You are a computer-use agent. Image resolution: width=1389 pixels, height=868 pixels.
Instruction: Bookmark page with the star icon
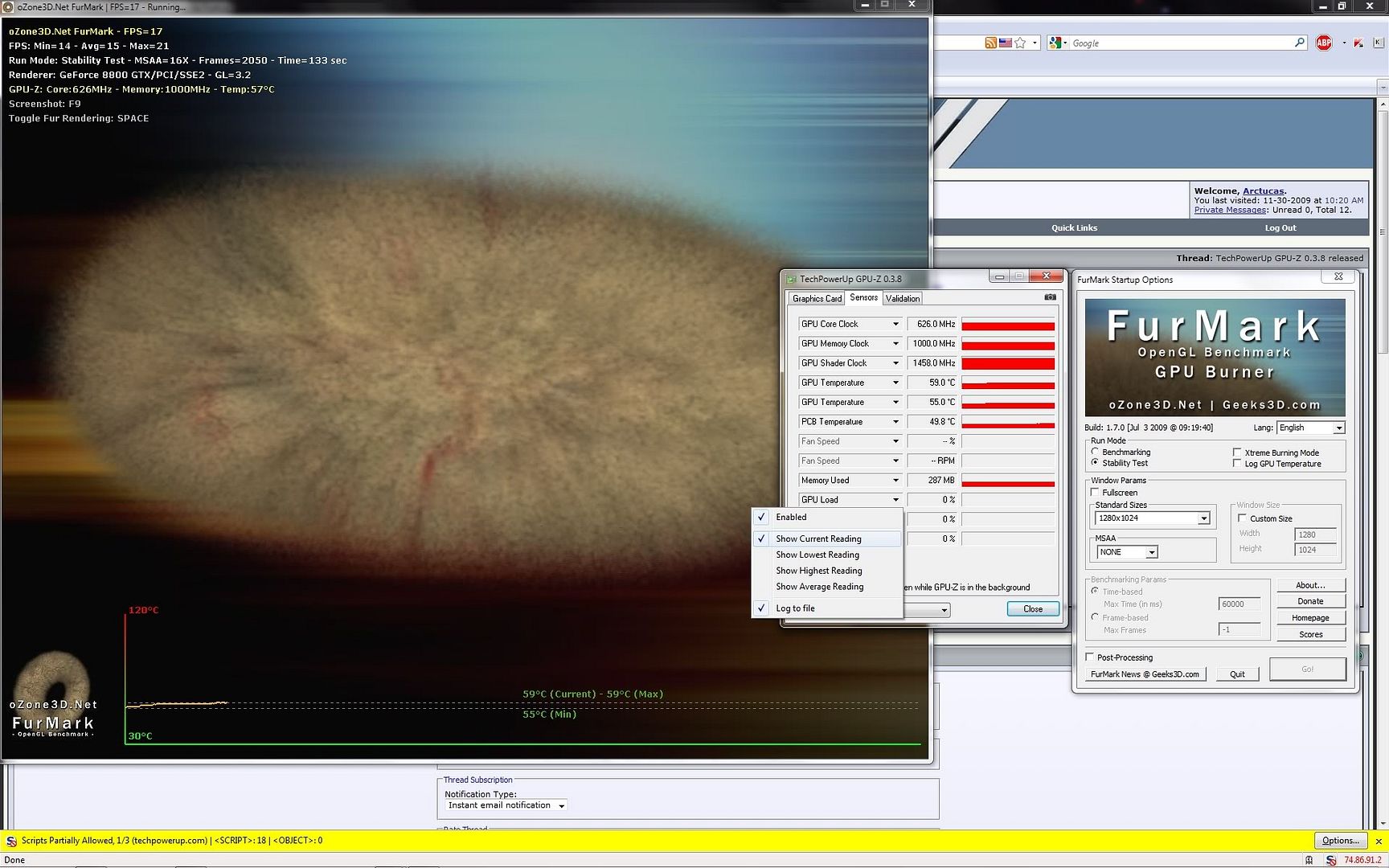[x=1020, y=43]
